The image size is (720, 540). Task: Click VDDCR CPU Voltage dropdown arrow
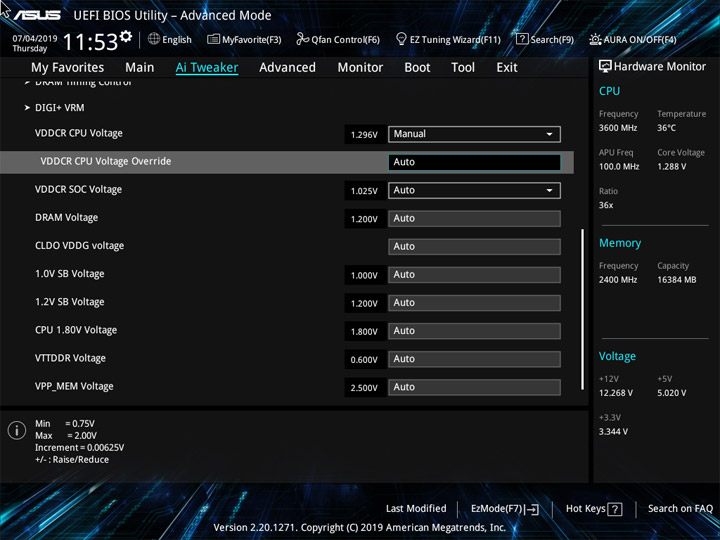[x=549, y=134]
